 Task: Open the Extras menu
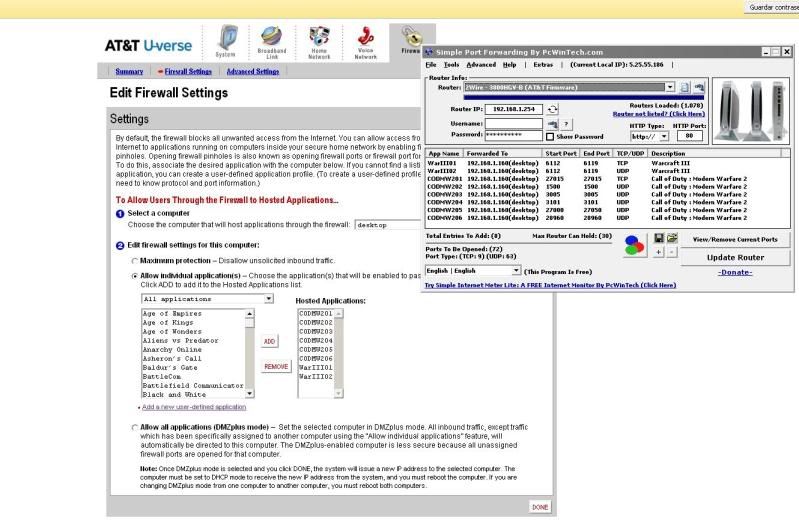pos(543,65)
